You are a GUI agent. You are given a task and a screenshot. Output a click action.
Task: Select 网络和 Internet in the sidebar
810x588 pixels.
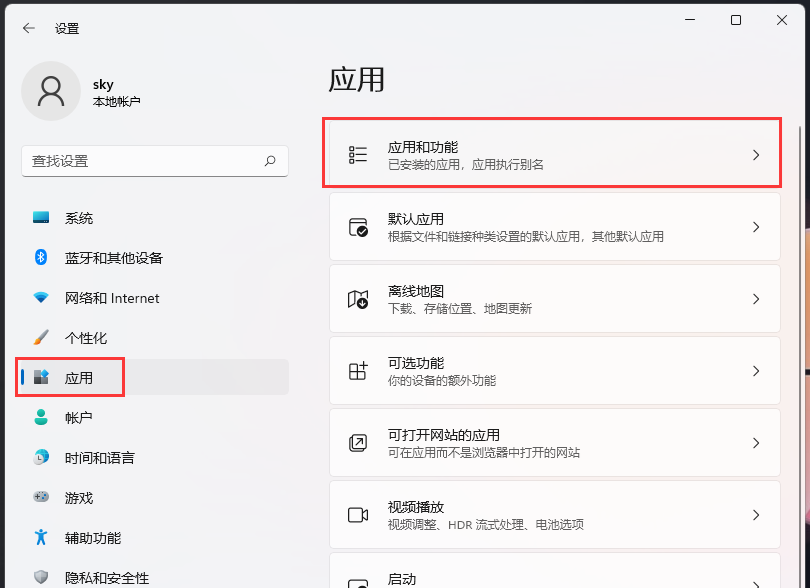click(x=111, y=298)
